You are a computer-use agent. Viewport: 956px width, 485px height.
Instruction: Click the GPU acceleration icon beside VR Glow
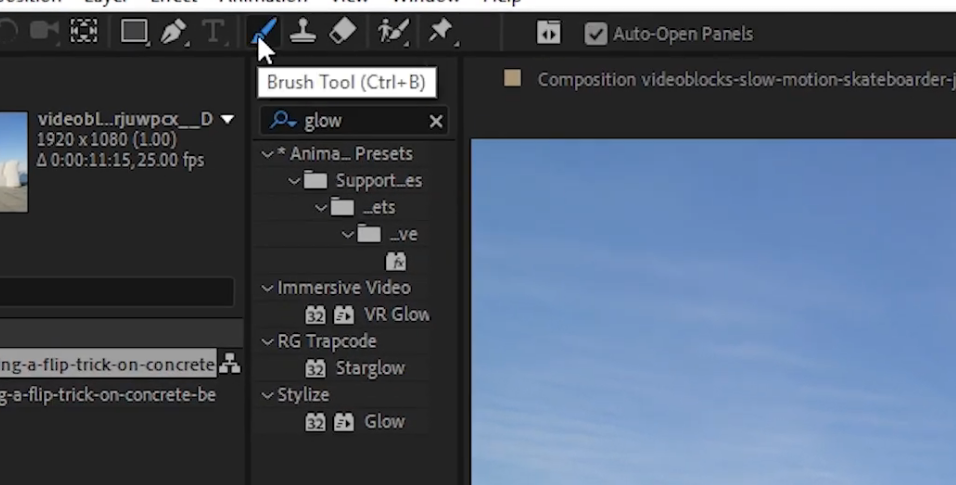pos(343,315)
